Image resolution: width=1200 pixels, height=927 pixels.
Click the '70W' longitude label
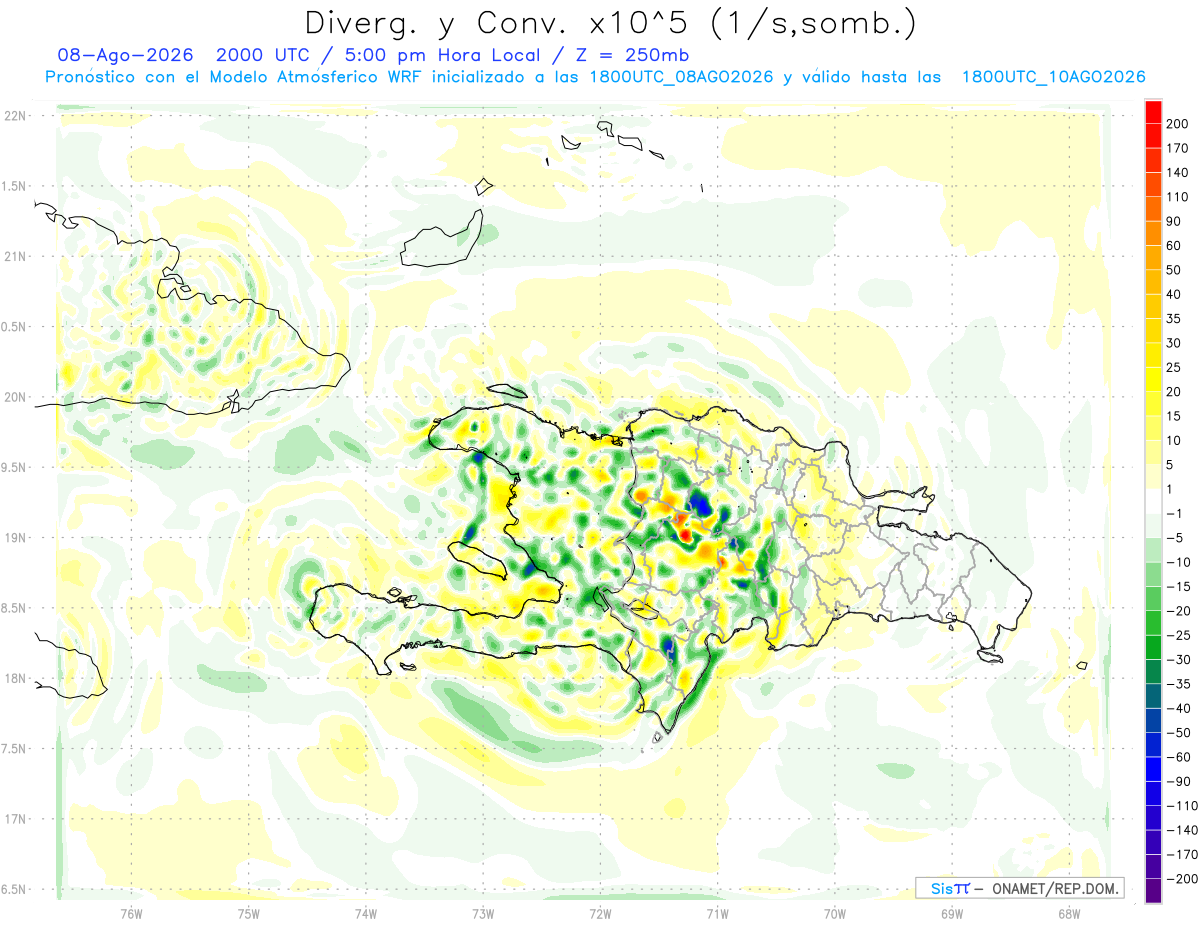click(835, 913)
